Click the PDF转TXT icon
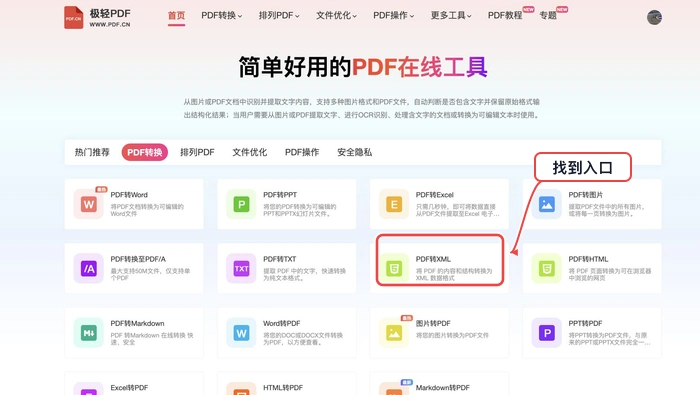Image resolution: width=700 pixels, height=395 pixels. (241, 268)
